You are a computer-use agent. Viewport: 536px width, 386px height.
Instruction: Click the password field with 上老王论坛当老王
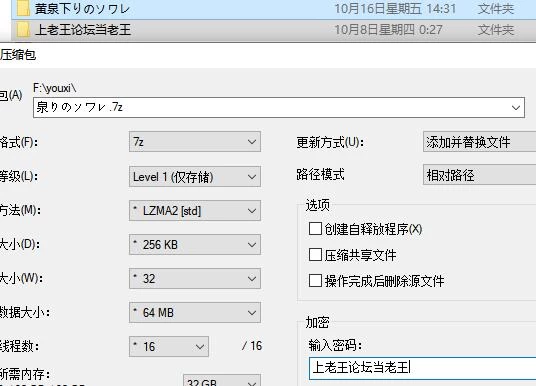tap(423, 368)
